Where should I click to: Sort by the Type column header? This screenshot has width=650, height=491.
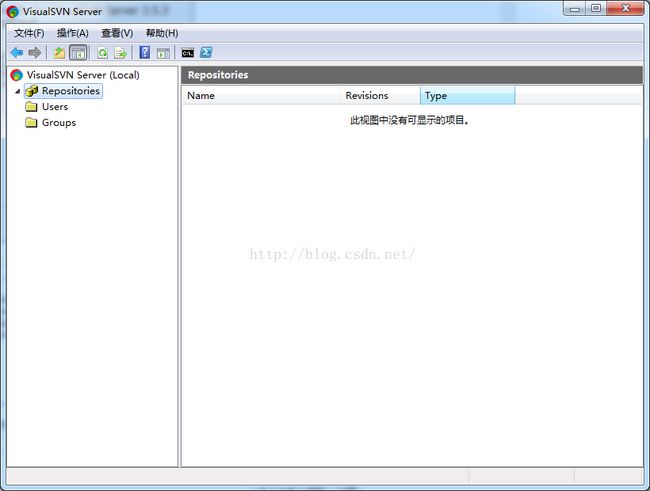tap(468, 95)
